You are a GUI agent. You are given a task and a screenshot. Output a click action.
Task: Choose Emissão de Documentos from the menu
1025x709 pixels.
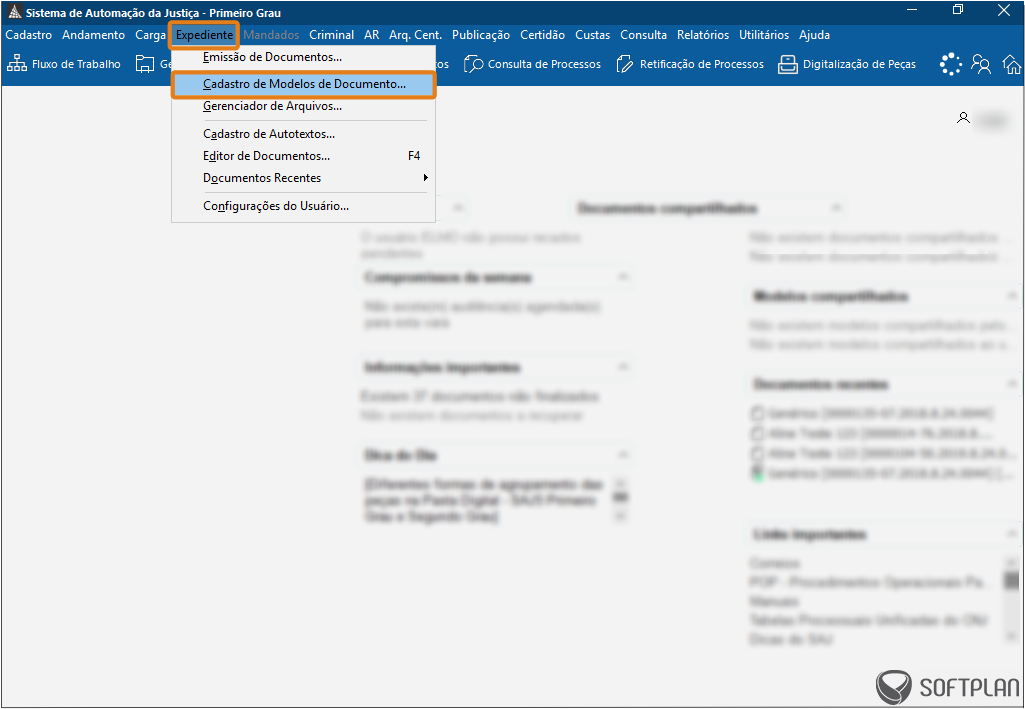pos(303,57)
